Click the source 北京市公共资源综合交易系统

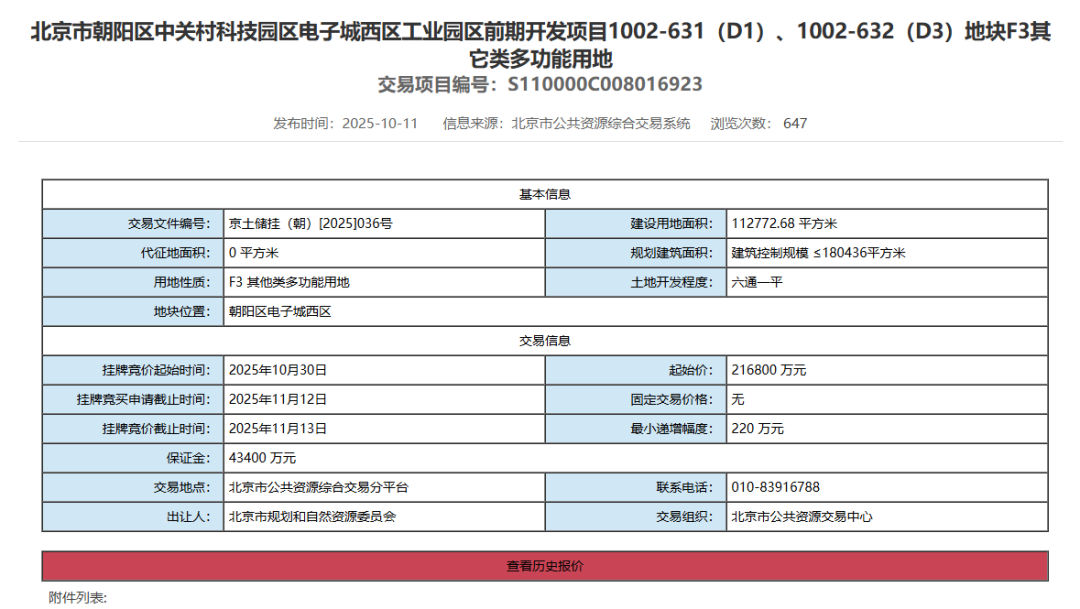click(601, 123)
